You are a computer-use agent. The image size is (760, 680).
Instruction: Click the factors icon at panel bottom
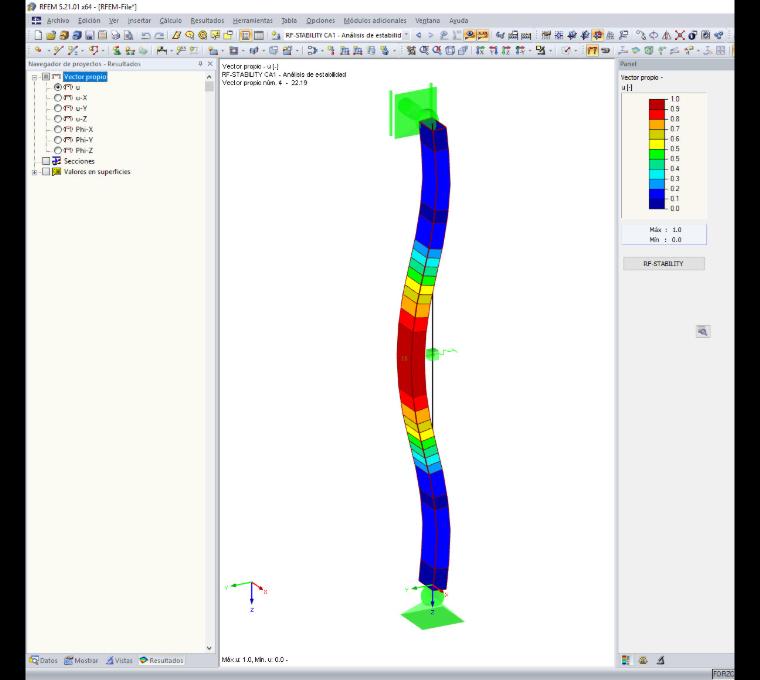pos(643,660)
